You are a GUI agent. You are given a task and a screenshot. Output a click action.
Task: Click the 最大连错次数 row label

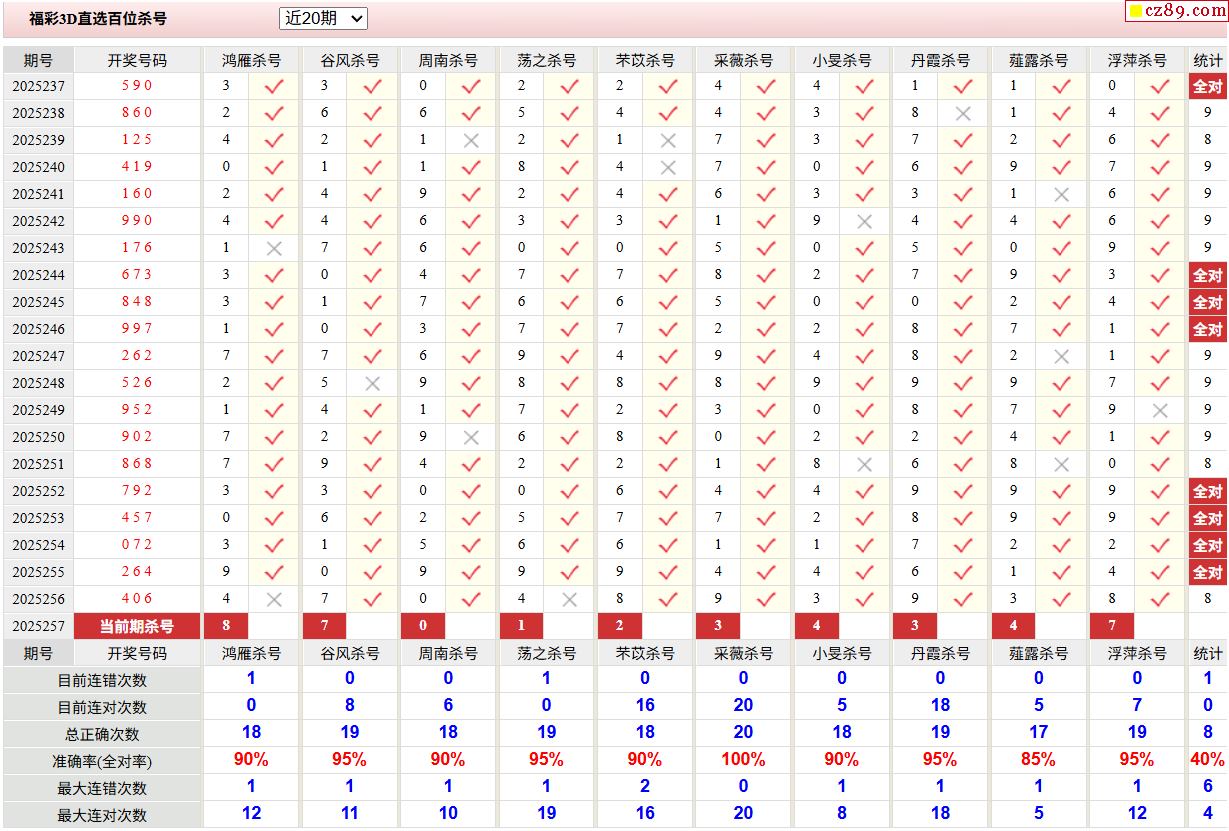coord(102,788)
